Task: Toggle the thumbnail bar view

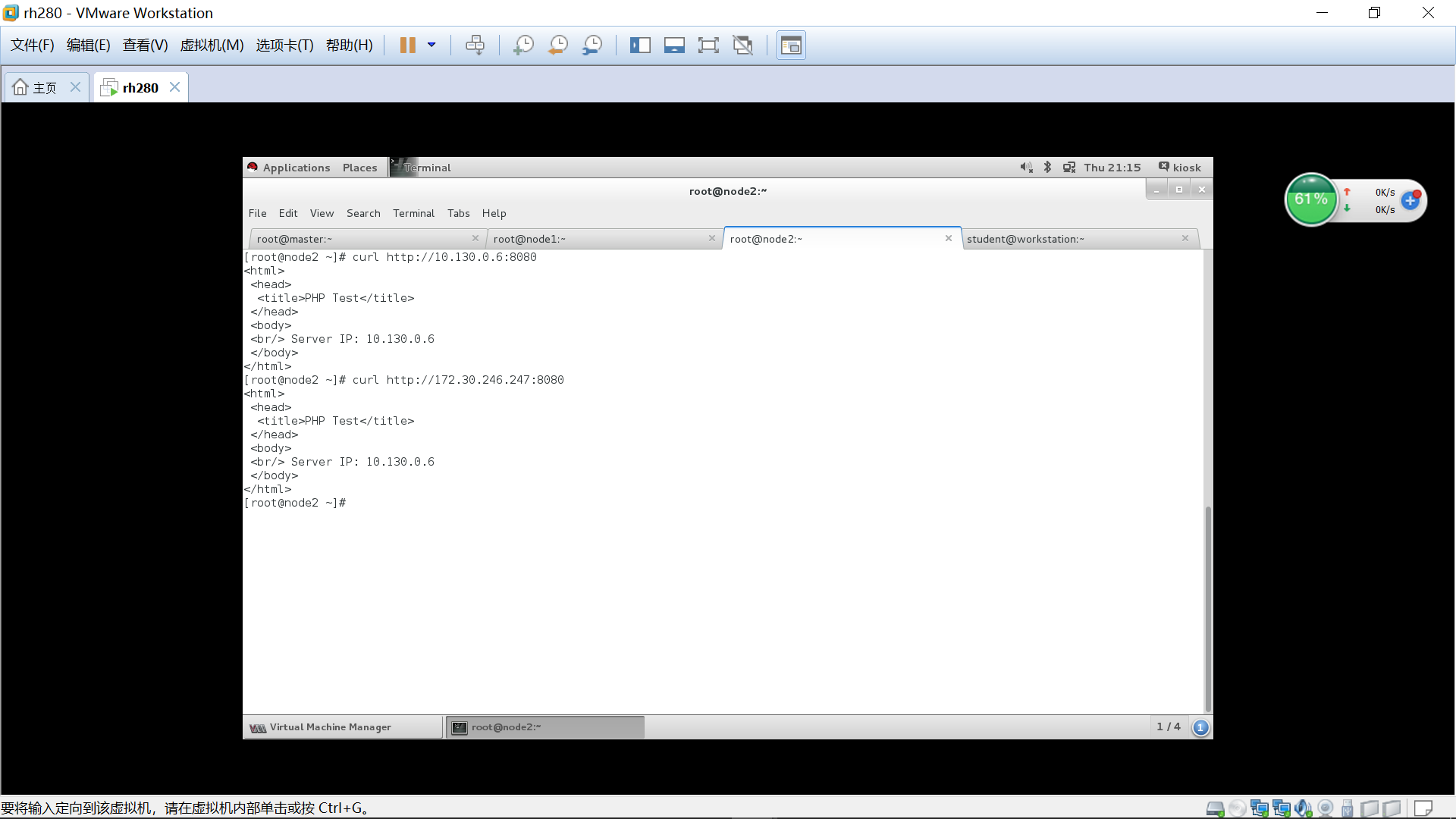Action: click(674, 45)
